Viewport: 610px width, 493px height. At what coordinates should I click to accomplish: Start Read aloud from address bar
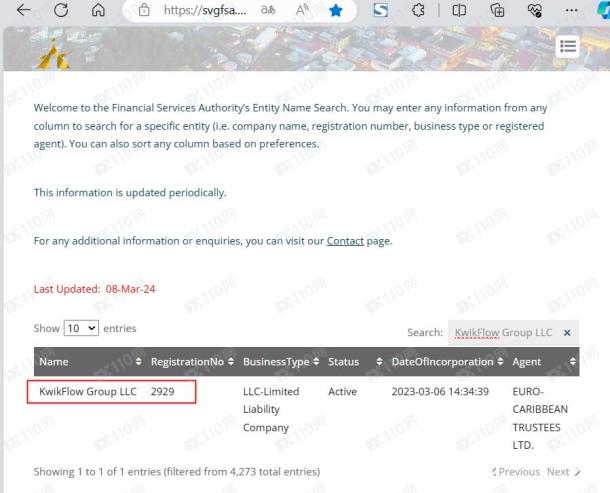[302, 10]
